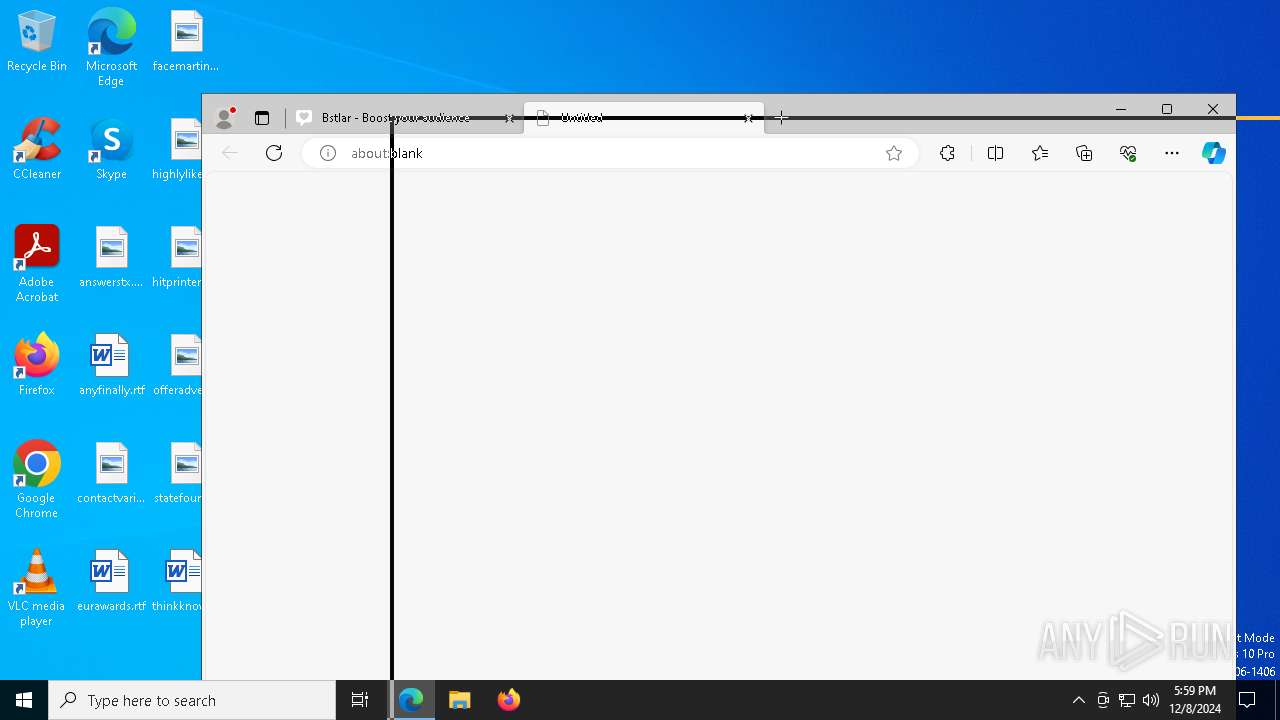Focus the about:blank address bar

click(610, 153)
